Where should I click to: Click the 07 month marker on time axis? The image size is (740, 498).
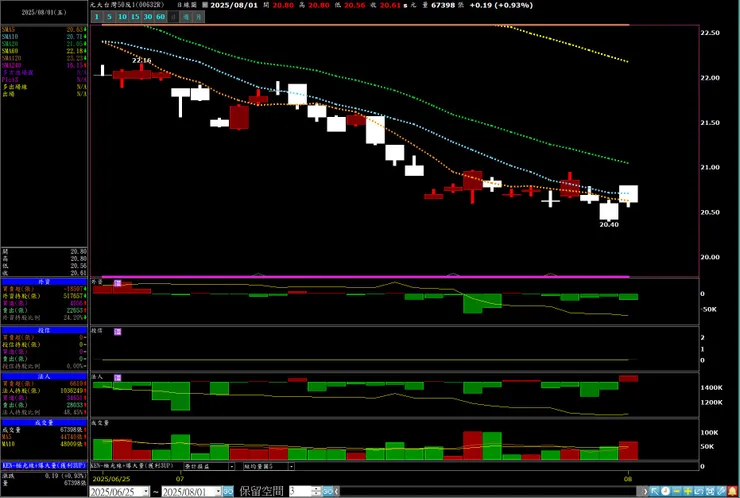point(180,479)
